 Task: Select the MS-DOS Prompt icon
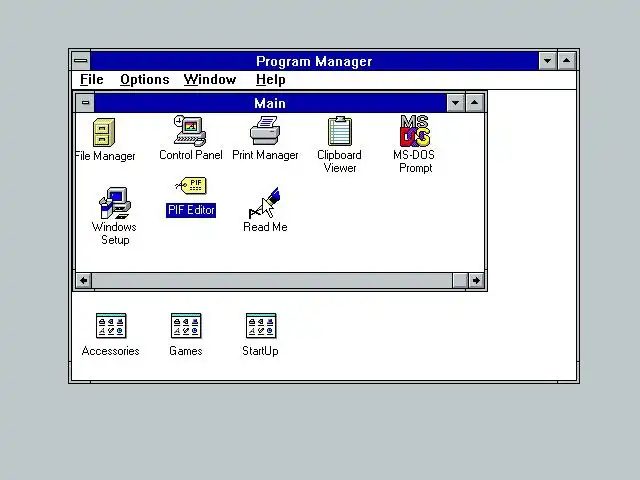click(x=415, y=131)
